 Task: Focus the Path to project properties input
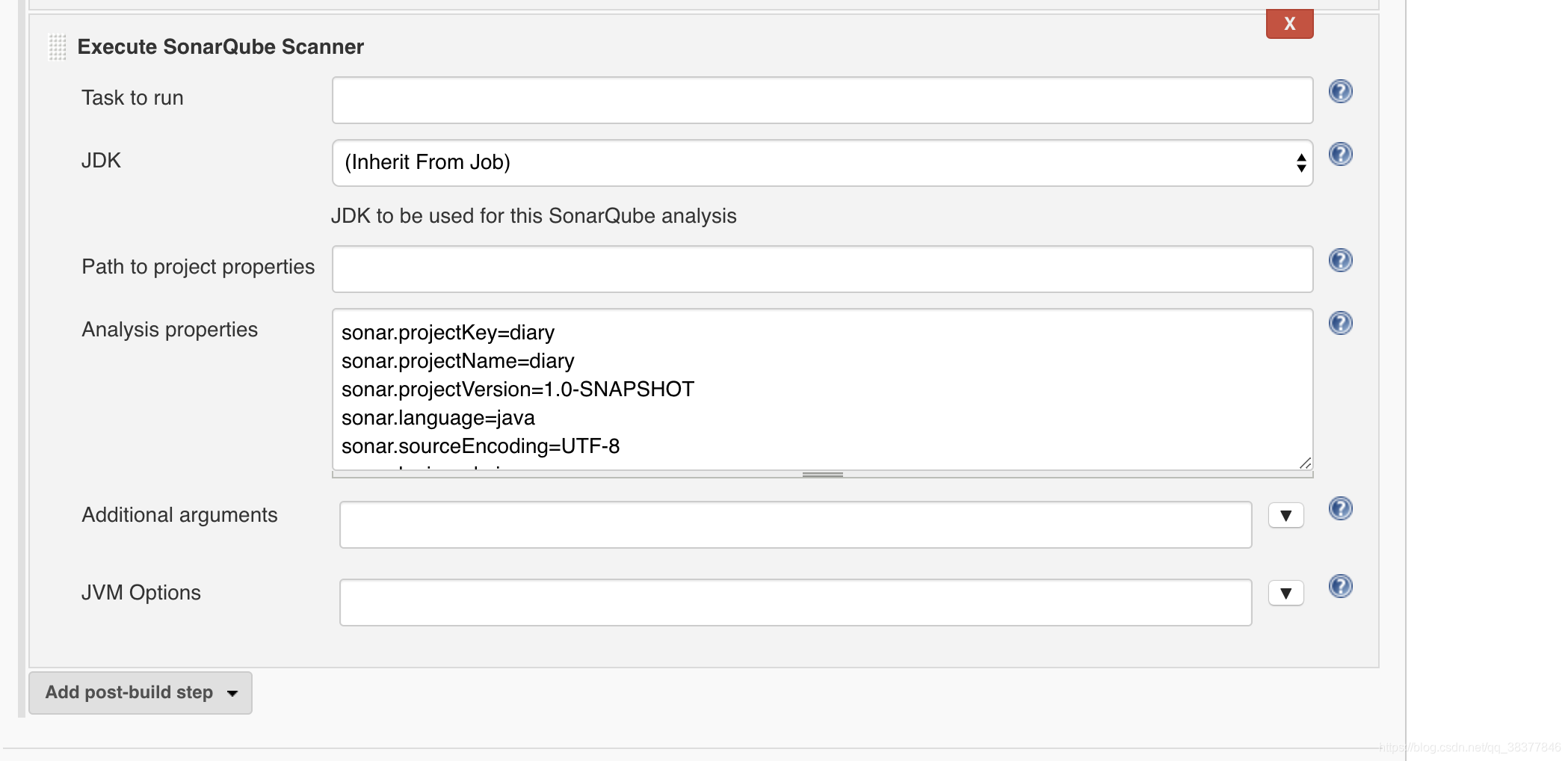[x=822, y=269]
